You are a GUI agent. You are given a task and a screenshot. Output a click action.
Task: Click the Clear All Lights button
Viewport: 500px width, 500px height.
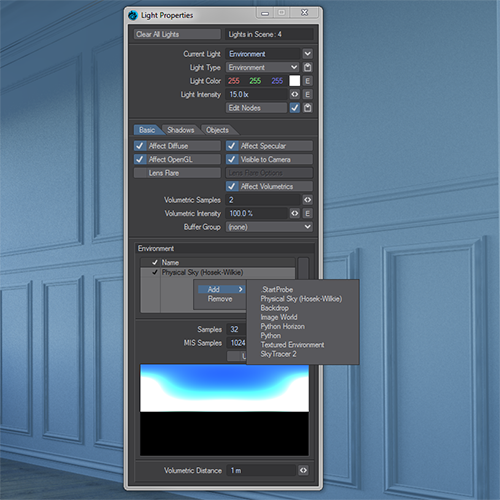click(177, 34)
